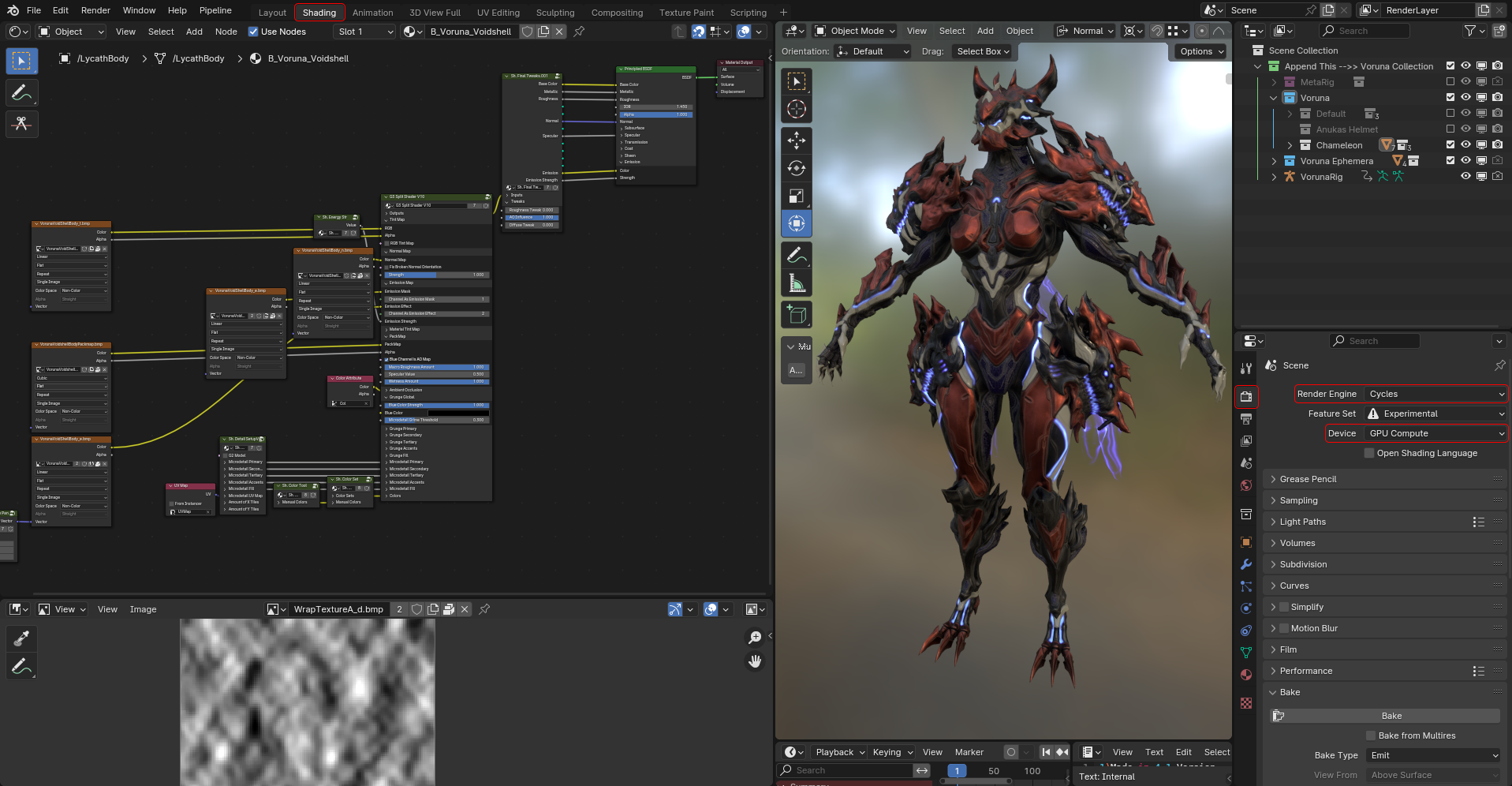Click the current frame field showing 1
1512x786 pixels.
[x=957, y=771]
